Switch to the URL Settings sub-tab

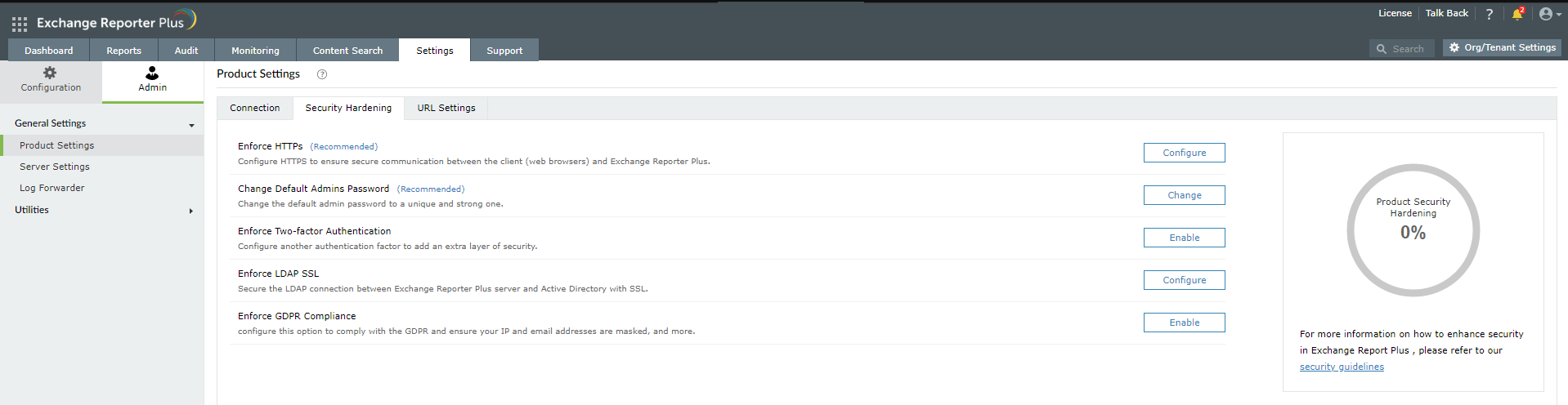pyautogui.click(x=446, y=108)
